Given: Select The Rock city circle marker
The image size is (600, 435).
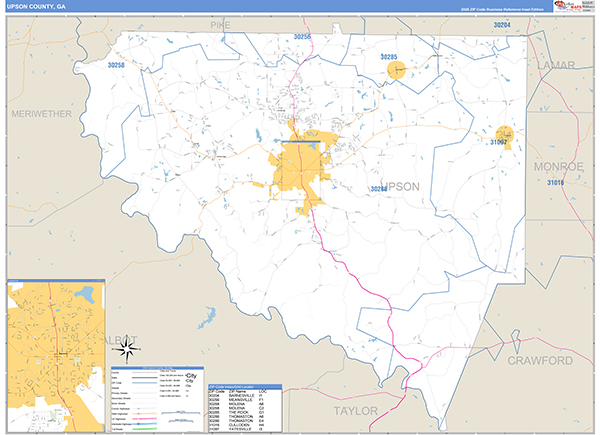Looking at the screenshot, I should click(396, 70).
